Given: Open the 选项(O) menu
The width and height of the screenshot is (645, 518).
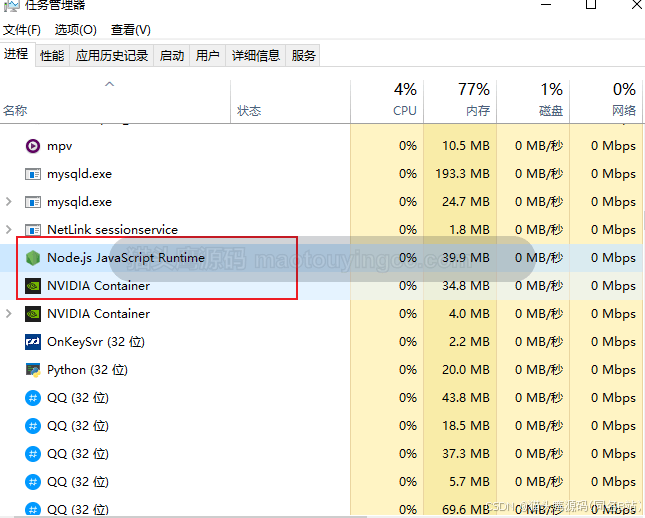Looking at the screenshot, I should click(x=76, y=30).
